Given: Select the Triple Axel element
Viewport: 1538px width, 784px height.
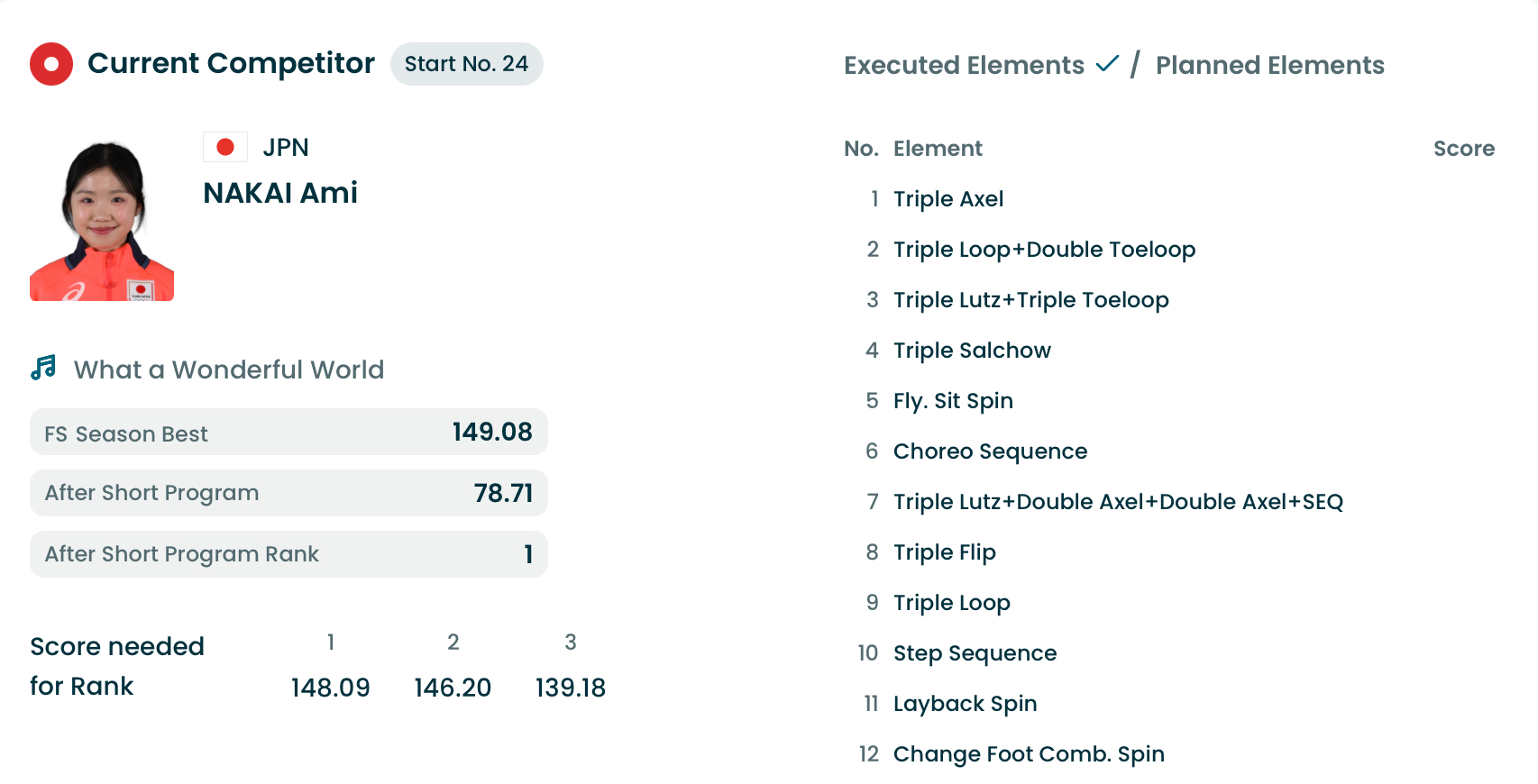Looking at the screenshot, I should pos(948,199).
